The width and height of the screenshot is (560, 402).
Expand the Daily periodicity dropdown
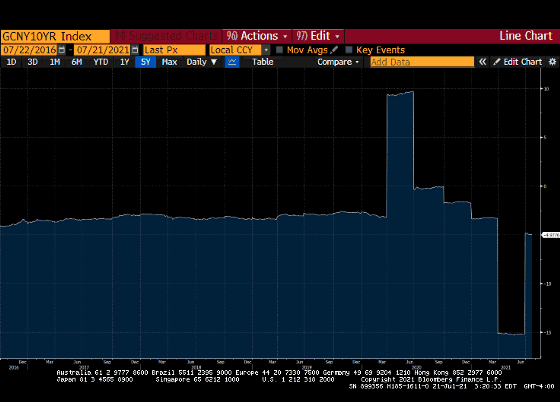pyautogui.click(x=202, y=62)
